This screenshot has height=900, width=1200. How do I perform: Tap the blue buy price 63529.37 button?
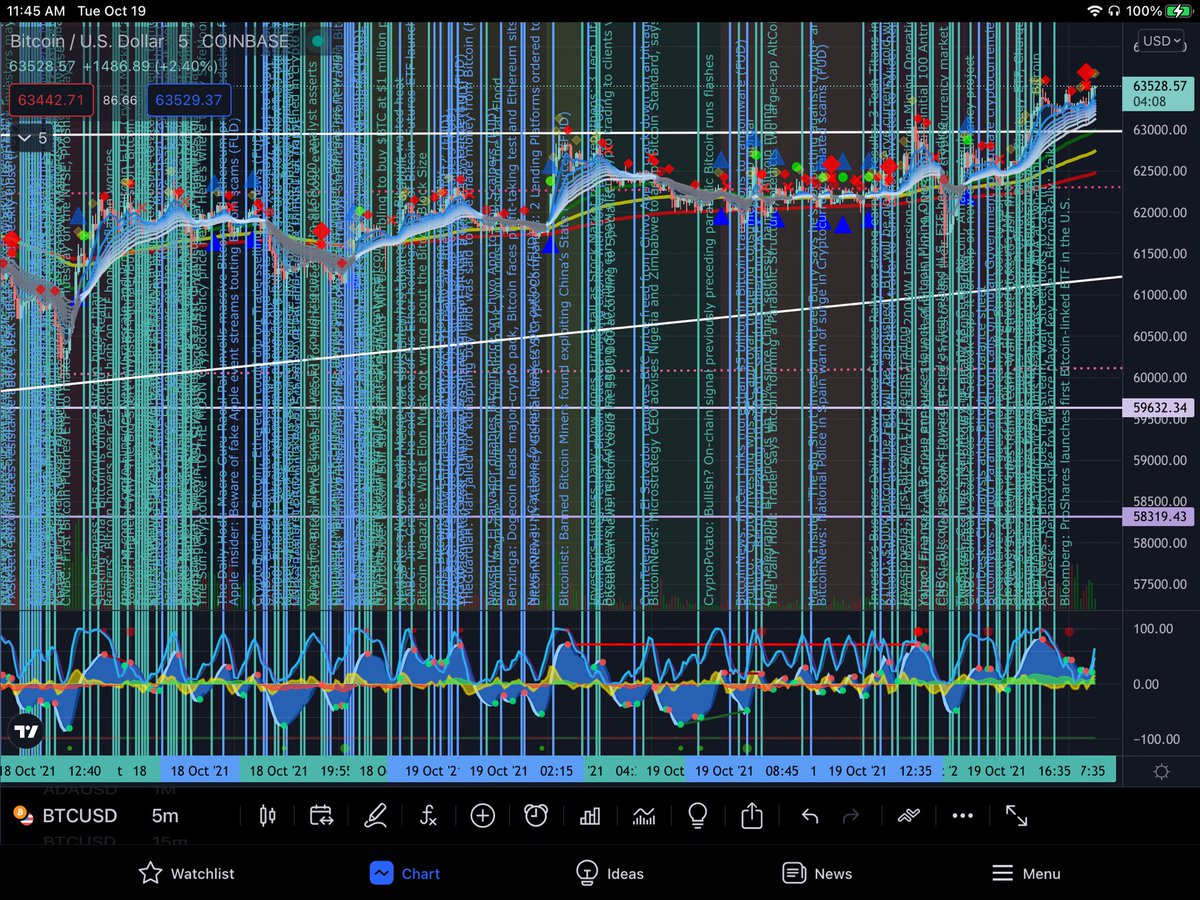[189, 100]
